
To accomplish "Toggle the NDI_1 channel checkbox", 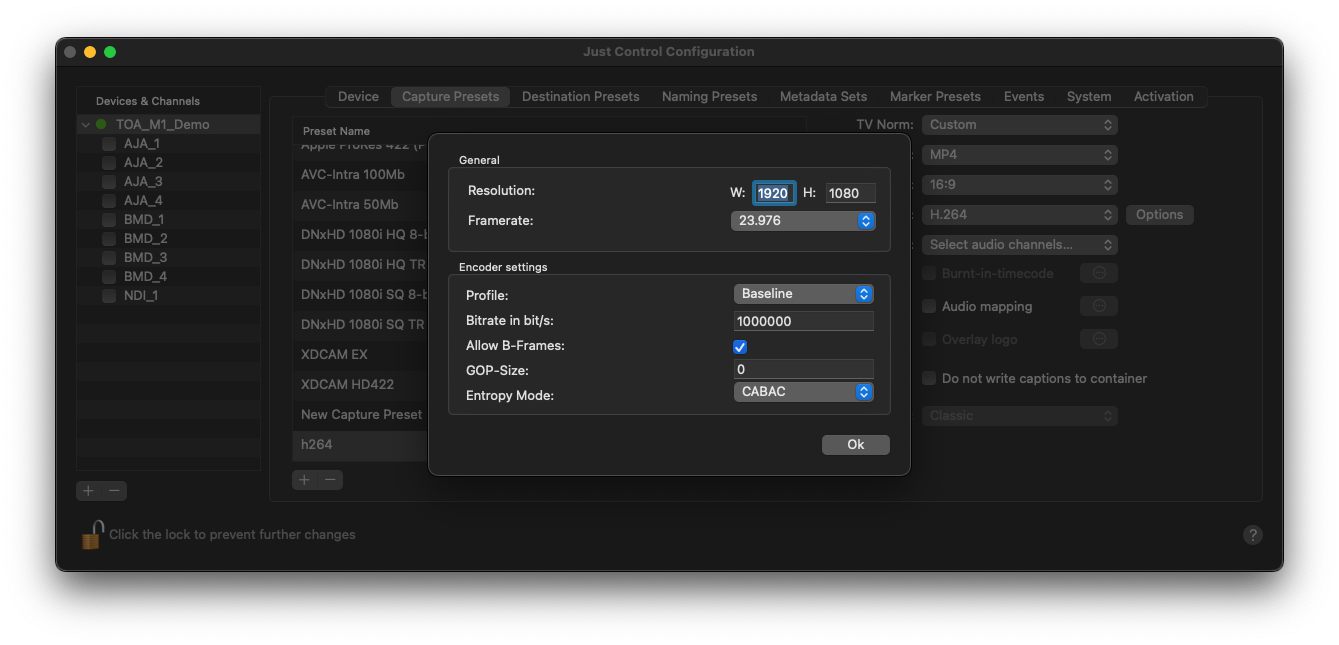I will tap(109, 295).
